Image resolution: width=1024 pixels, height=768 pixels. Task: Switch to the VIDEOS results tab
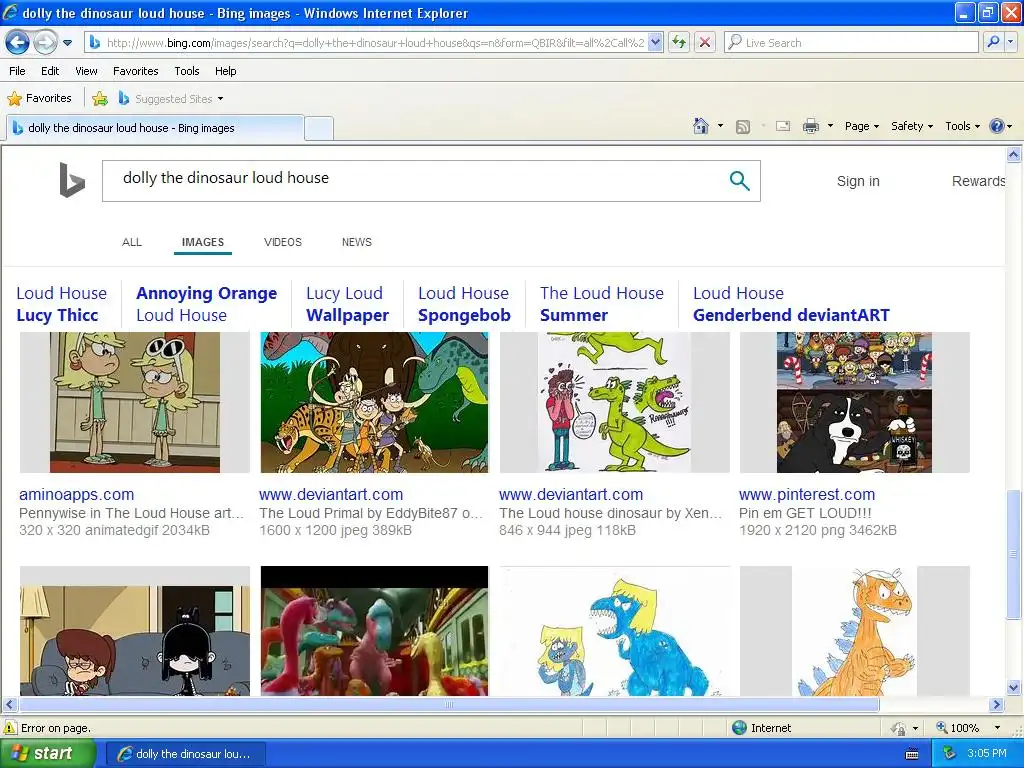click(283, 242)
